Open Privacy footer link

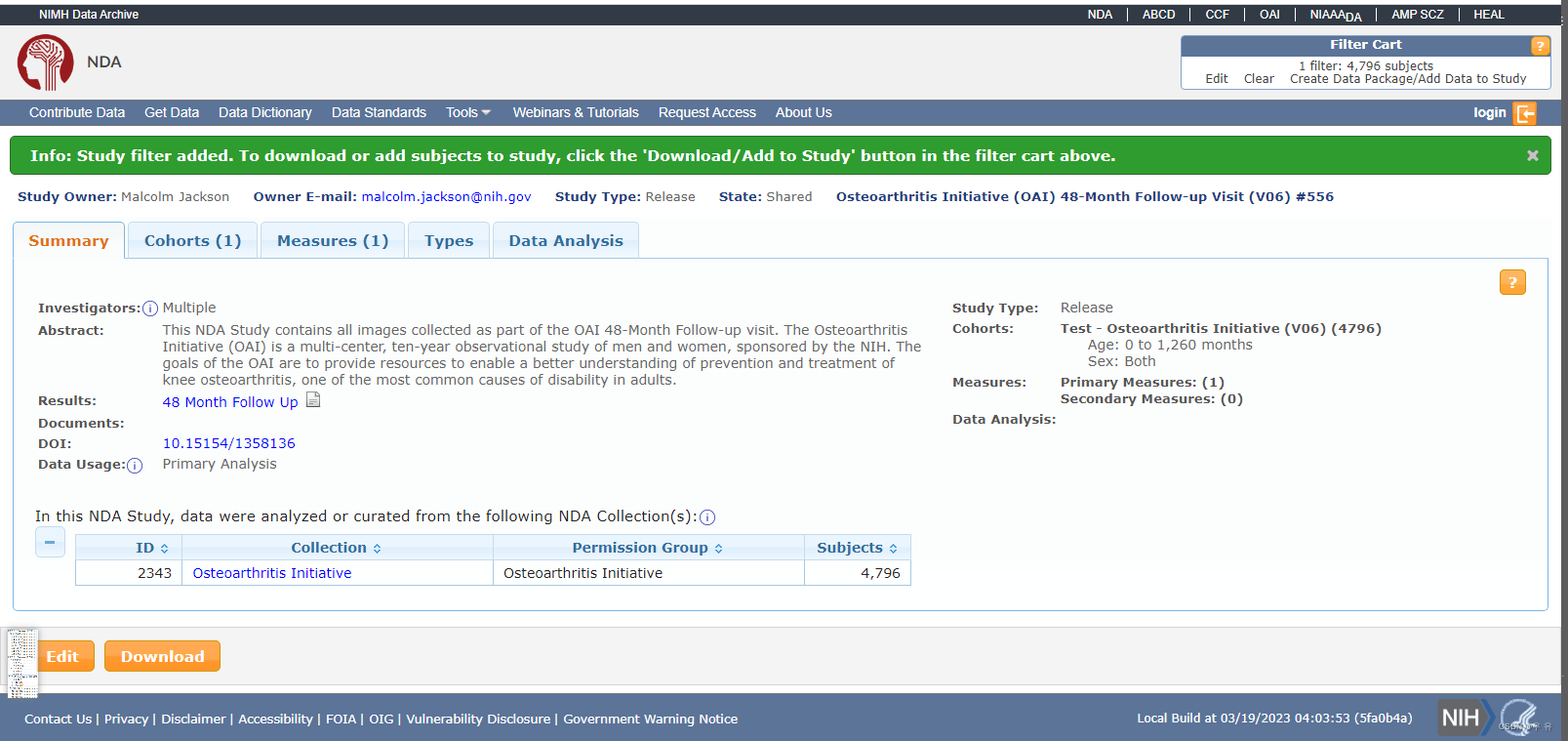(126, 719)
